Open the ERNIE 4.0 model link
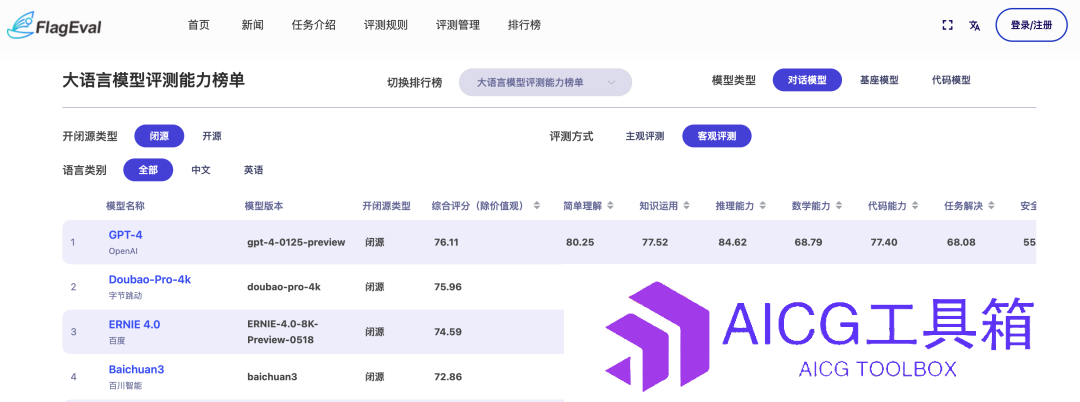This screenshot has width=1080, height=402. click(x=134, y=324)
